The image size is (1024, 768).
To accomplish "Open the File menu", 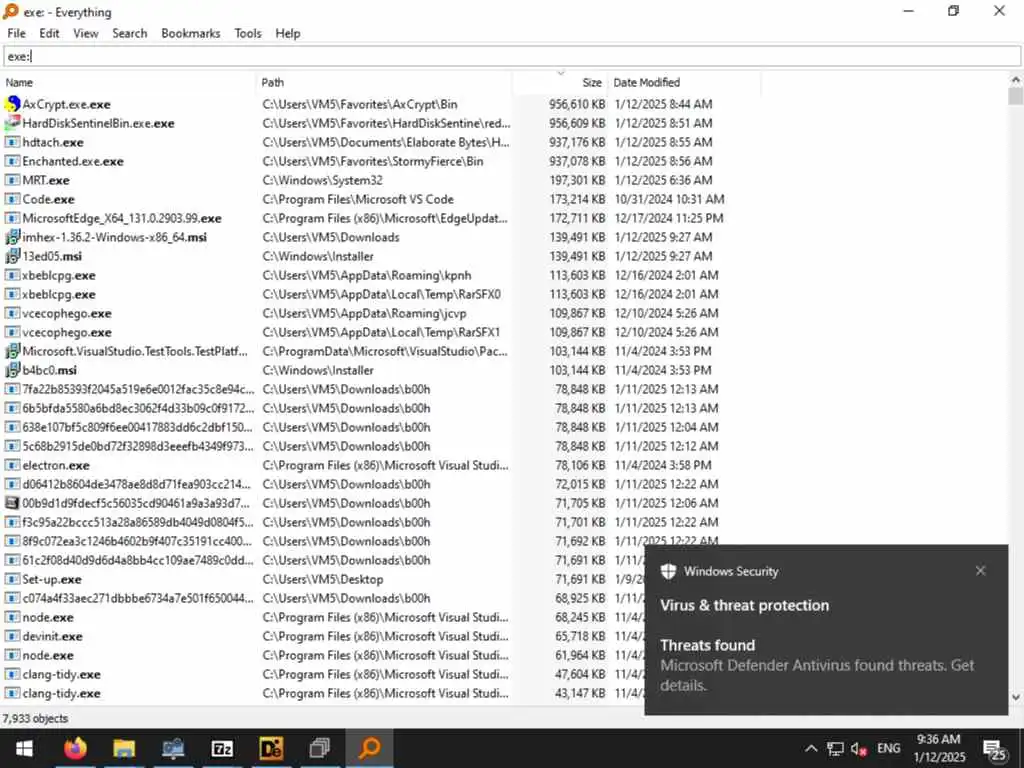I will point(16,33).
